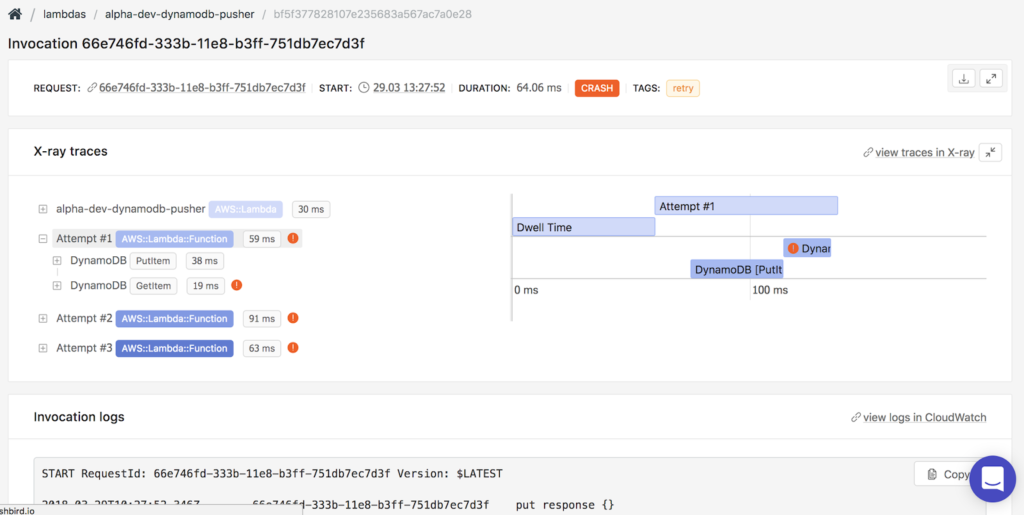Click the fullscreen expand icon button

coord(990,79)
